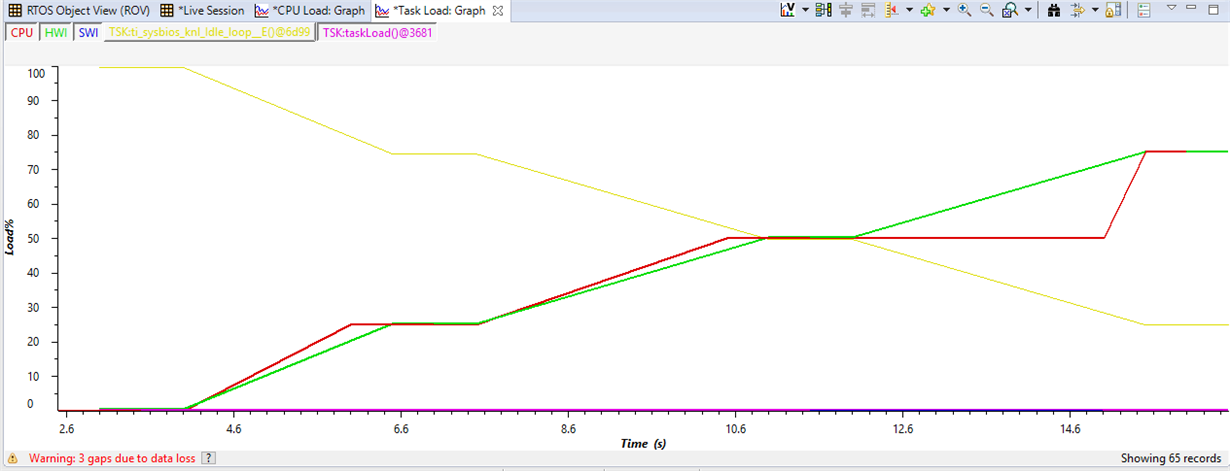Toggle the HWI series legend
The height and width of the screenshot is (471, 1230).
(x=56, y=32)
